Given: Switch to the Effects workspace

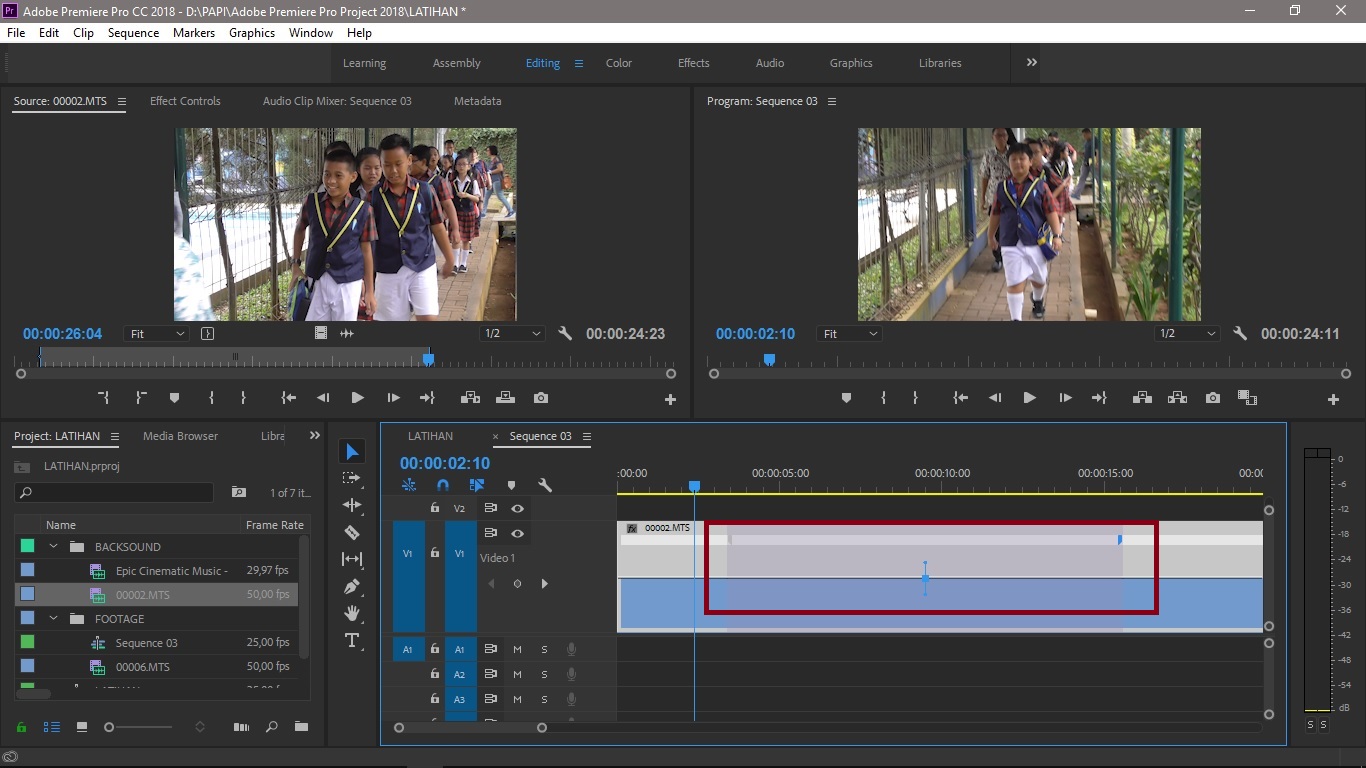Looking at the screenshot, I should click(693, 62).
